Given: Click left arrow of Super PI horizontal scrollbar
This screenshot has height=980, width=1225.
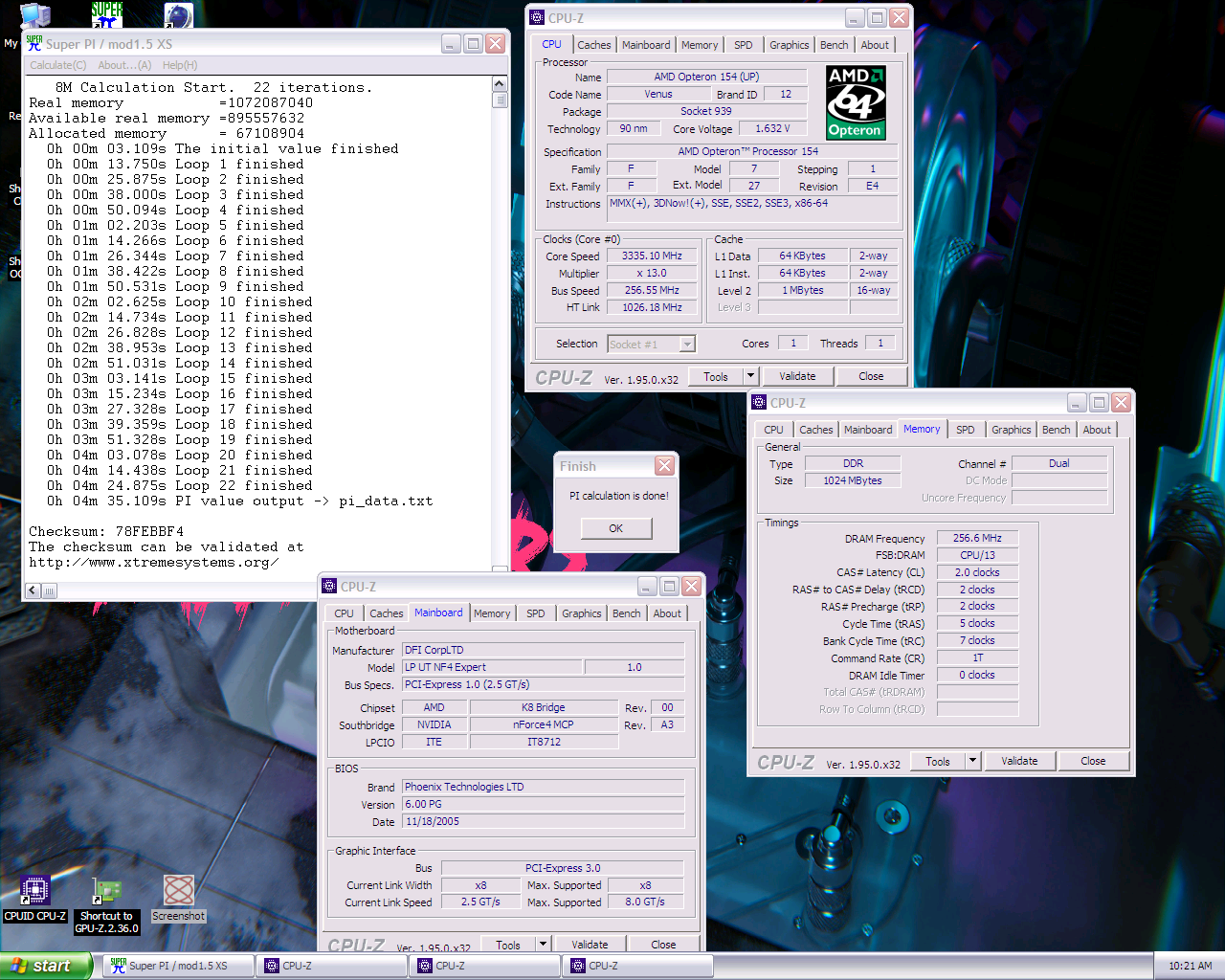Looking at the screenshot, I should 33,590.
